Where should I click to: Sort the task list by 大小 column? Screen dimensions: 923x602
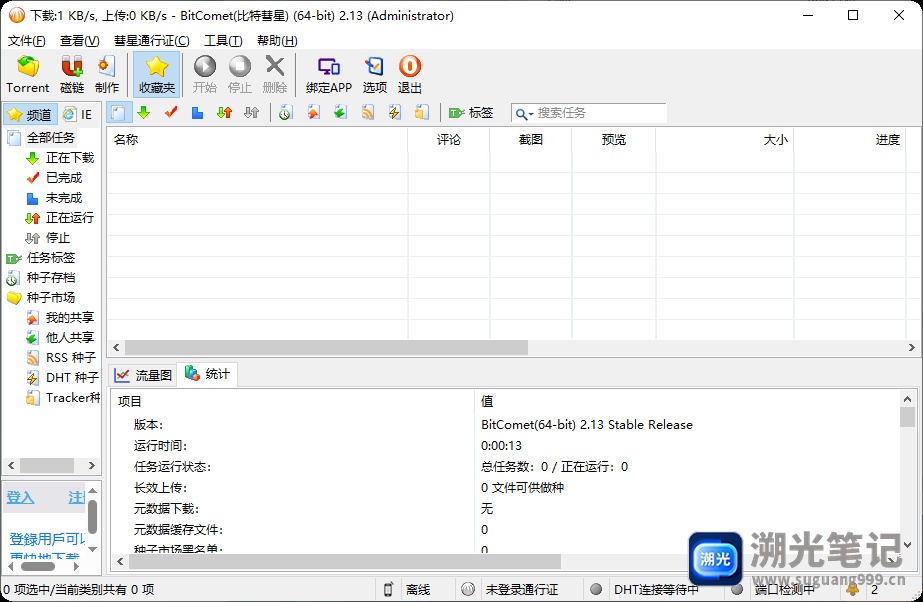tap(725, 139)
